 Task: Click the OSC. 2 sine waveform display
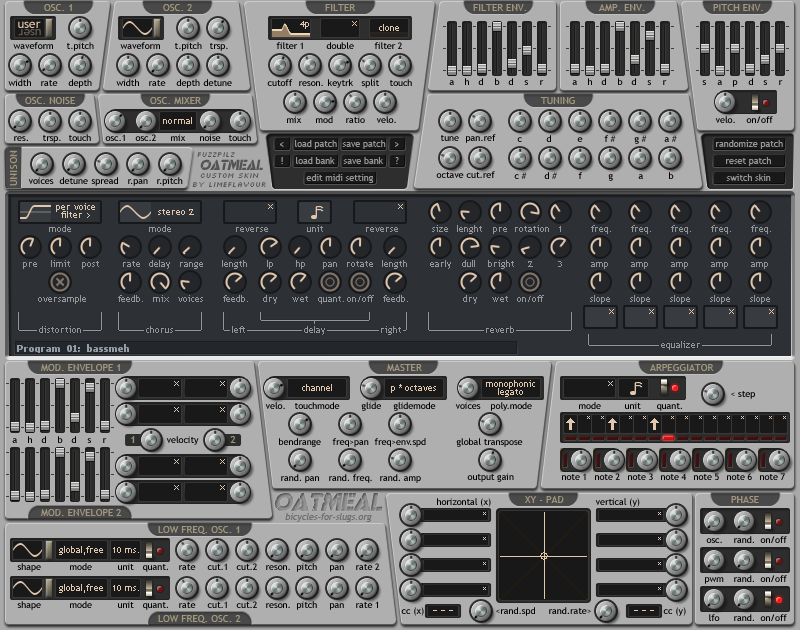point(141,28)
